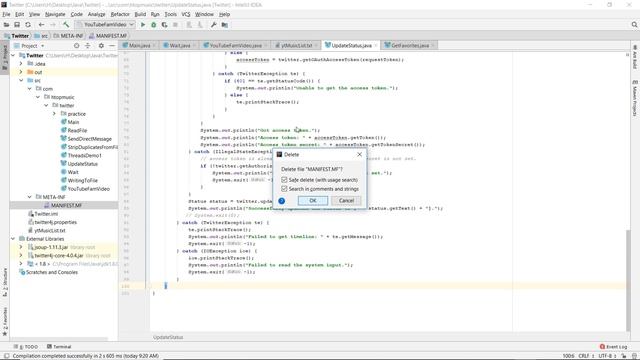Open the TODO tool window
Image resolution: width=640 pixels, height=360 pixels.
pyautogui.click(x=26, y=347)
